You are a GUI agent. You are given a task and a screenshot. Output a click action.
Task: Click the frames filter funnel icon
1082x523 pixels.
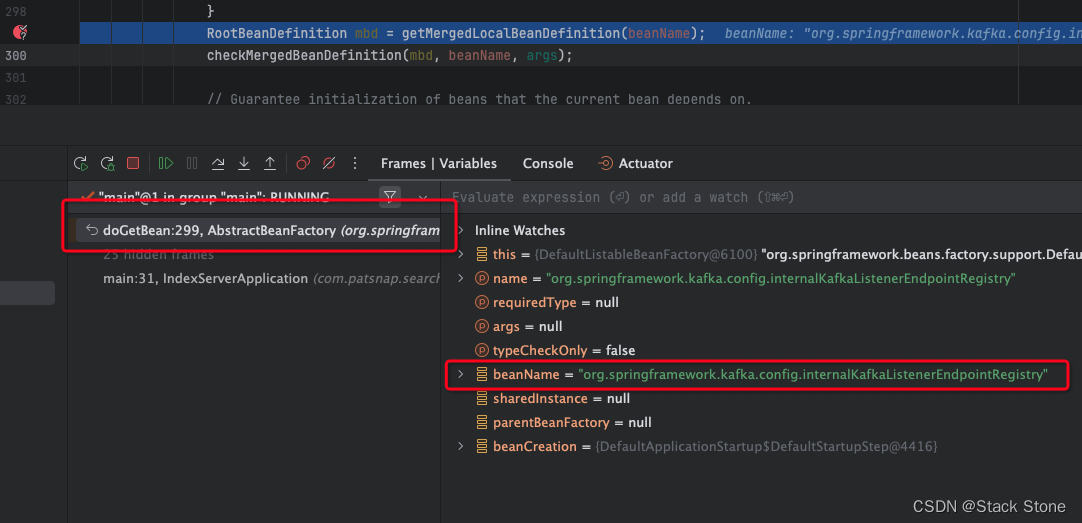[390, 197]
